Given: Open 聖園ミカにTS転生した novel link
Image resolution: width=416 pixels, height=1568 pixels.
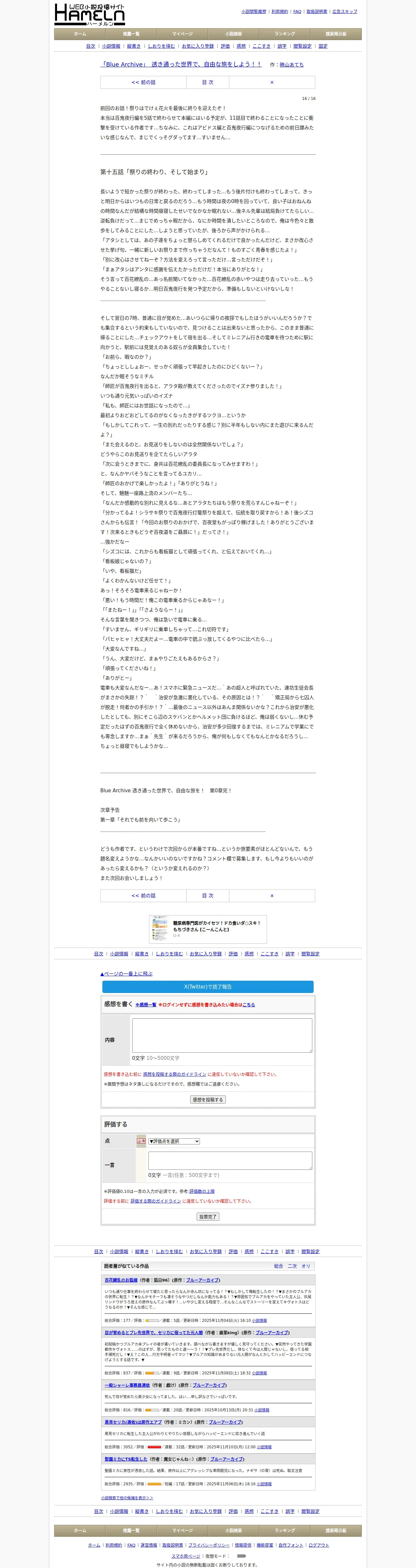Looking at the screenshot, I should click(x=126, y=1459).
